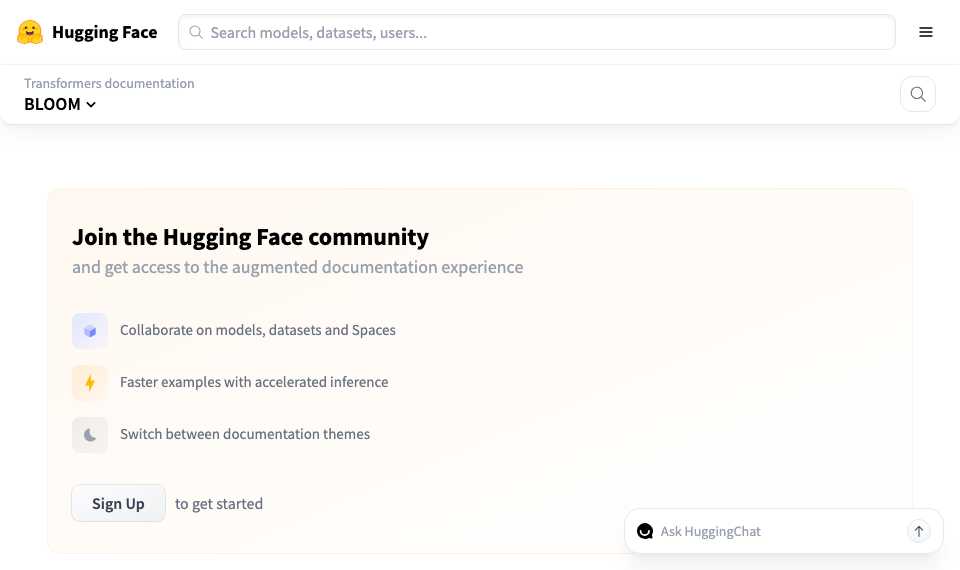
Task: Send message with the up arrow button
Action: coord(918,531)
